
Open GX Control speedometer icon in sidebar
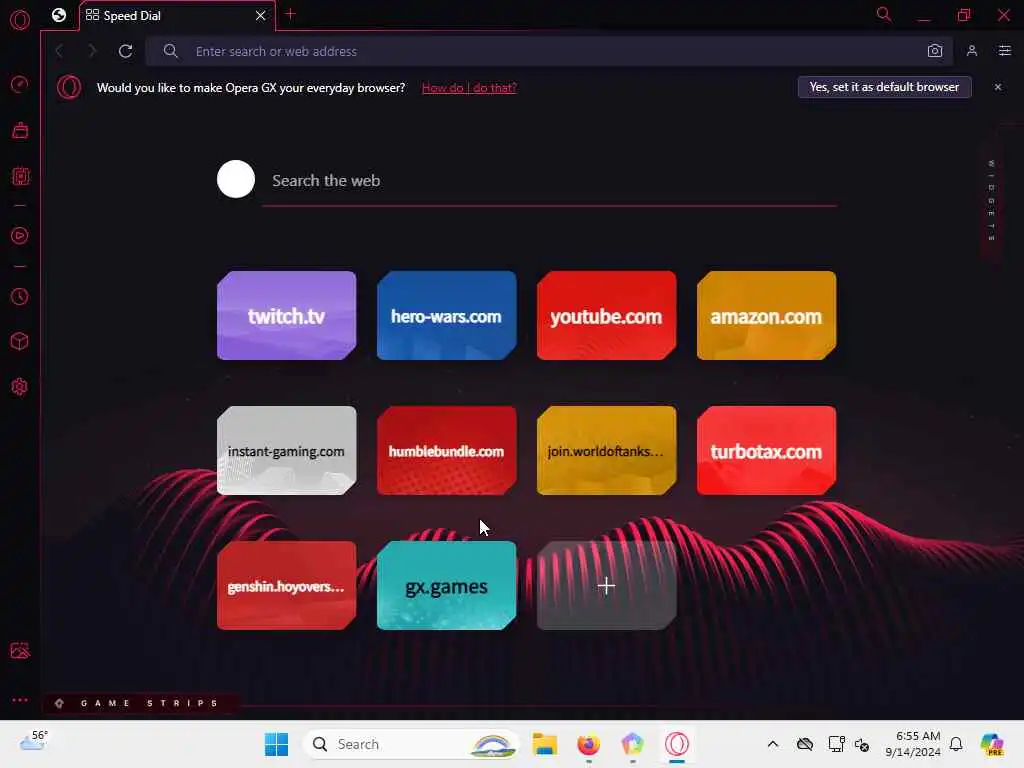20,85
